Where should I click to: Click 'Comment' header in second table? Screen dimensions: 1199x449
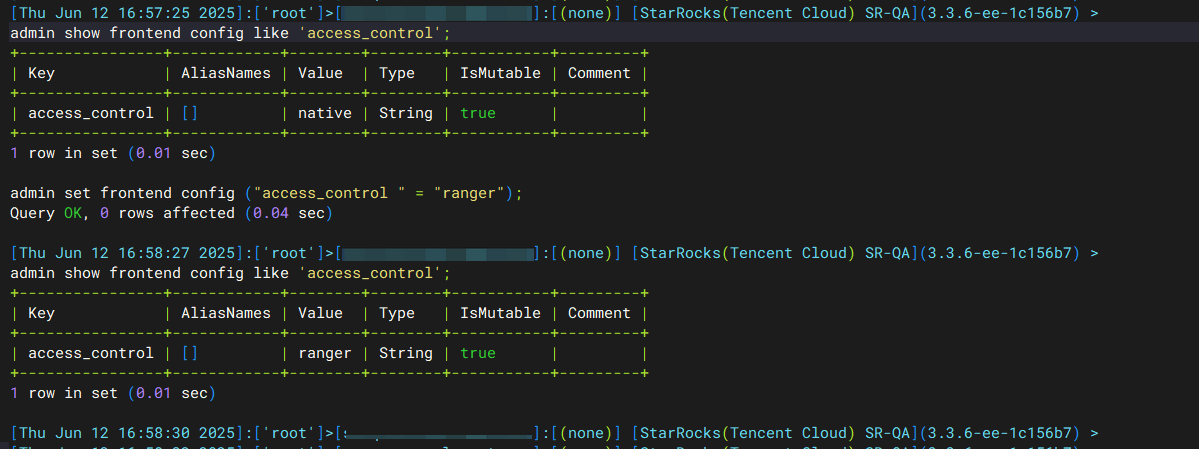(x=599, y=314)
